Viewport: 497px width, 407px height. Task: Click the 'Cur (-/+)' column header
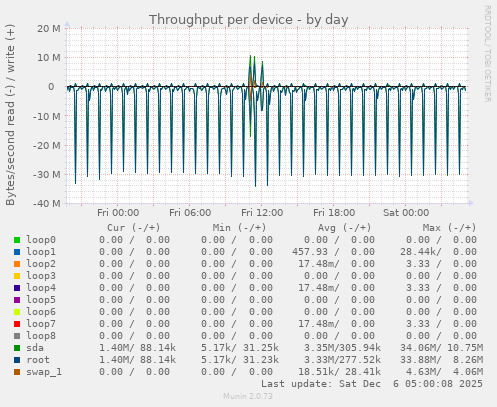pos(134,228)
